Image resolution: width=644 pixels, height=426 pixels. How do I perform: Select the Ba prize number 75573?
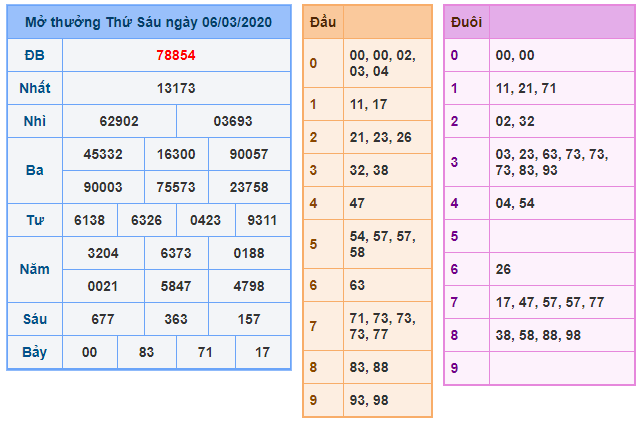pyautogui.click(x=176, y=187)
